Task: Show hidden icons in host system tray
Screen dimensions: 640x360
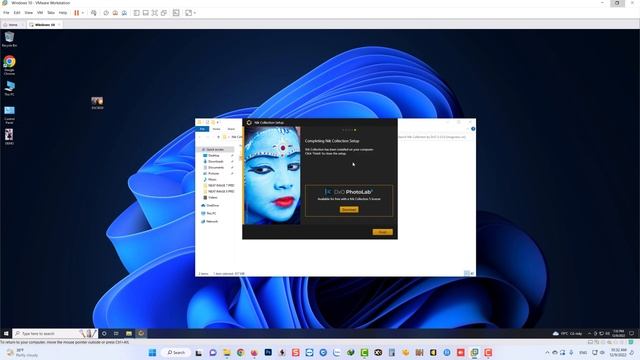Action: [547, 352]
